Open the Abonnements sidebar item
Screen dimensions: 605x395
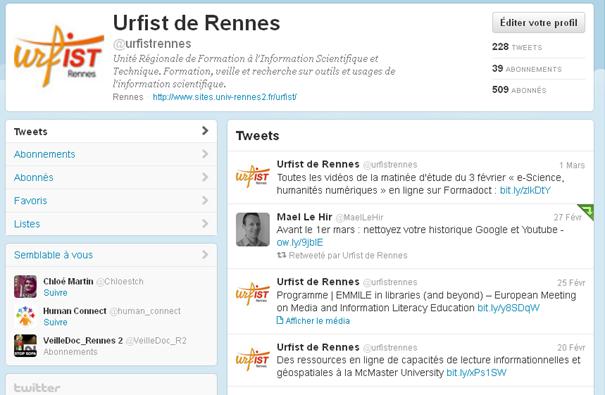pyautogui.click(x=111, y=154)
